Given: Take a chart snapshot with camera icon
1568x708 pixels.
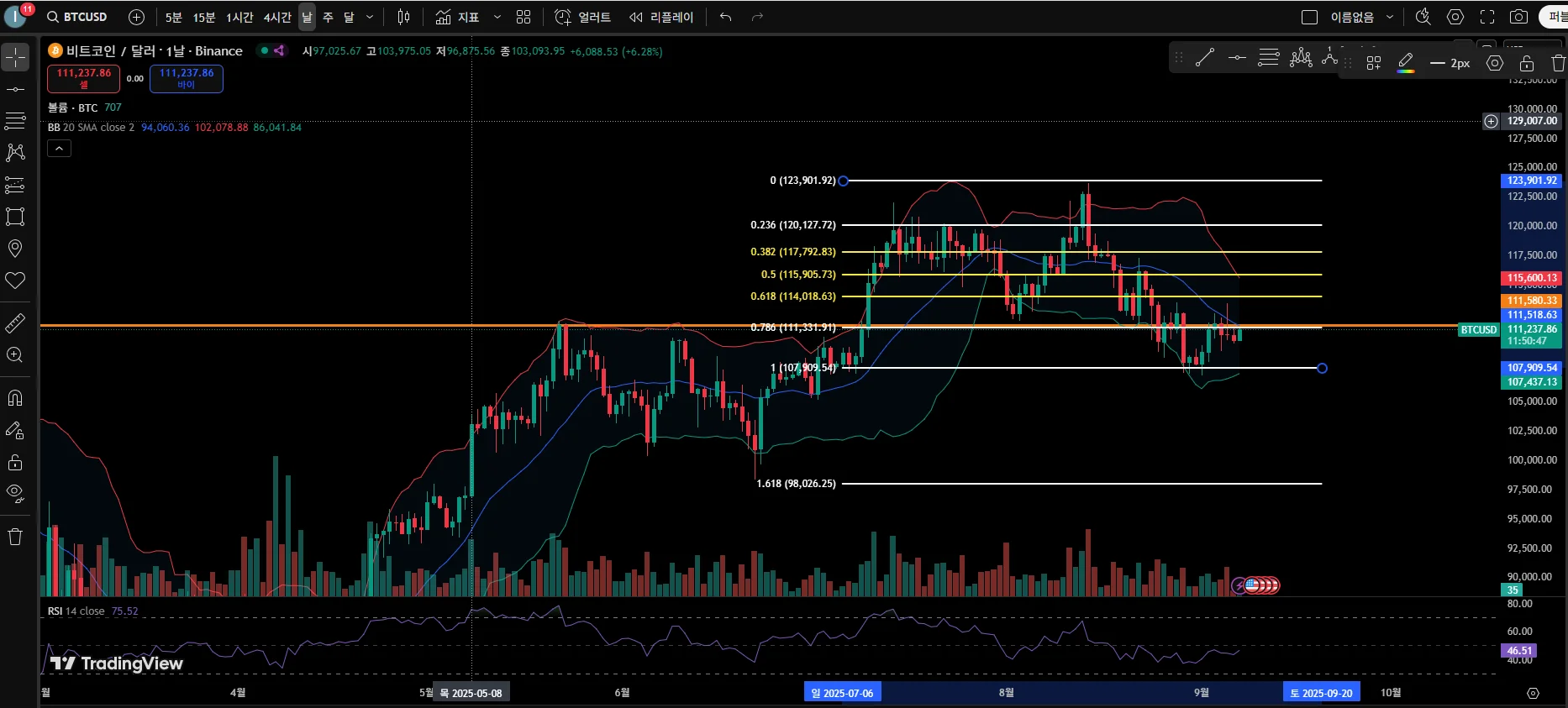Looking at the screenshot, I should tap(1518, 17).
